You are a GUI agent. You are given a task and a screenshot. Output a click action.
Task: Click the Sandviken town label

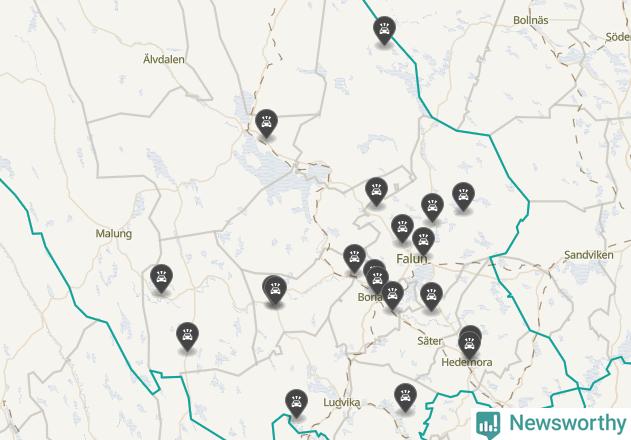[x=588, y=255]
